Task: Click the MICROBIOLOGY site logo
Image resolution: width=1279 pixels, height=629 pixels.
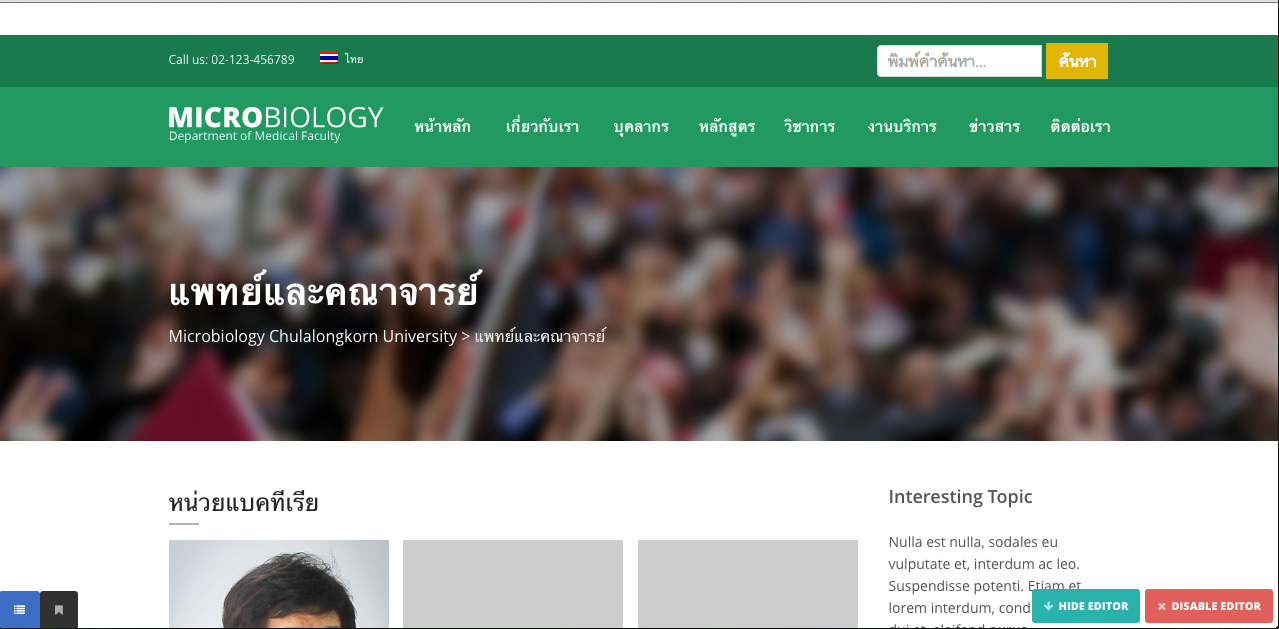Action: tap(276, 124)
